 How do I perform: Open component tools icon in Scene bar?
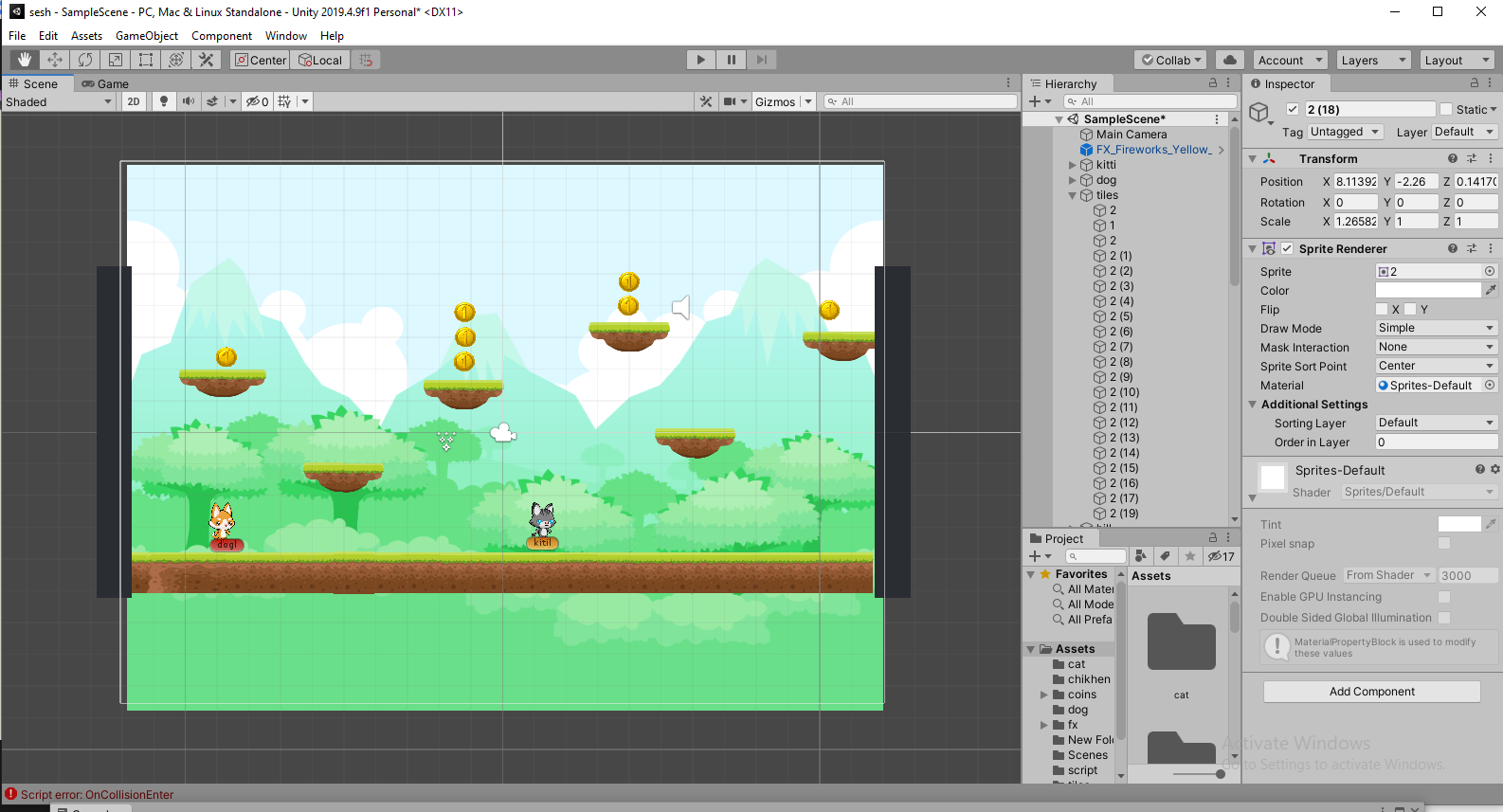pyautogui.click(x=706, y=101)
